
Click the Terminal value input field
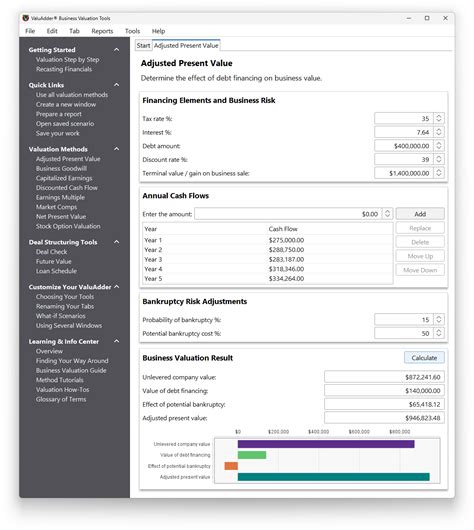(404, 173)
